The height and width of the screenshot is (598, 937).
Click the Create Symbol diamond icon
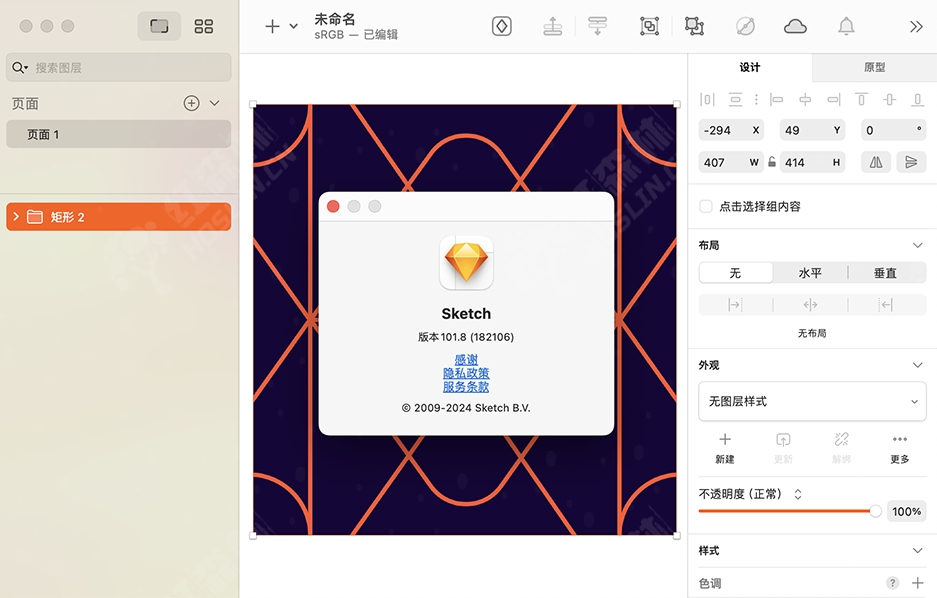[501, 26]
